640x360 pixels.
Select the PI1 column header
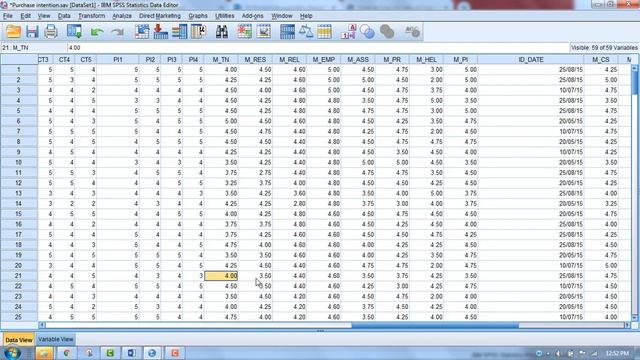coord(118,60)
